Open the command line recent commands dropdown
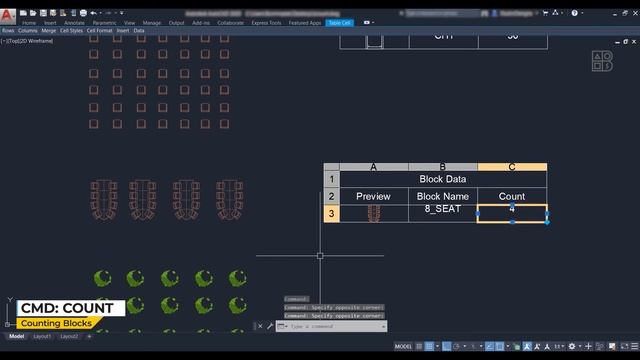Screen dimensions: 640x360 [282, 326]
